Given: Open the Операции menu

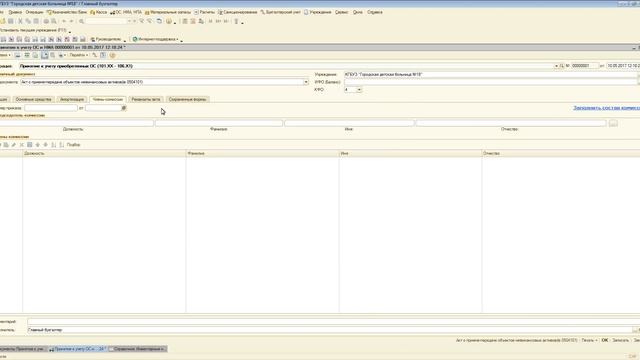Looking at the screenshot, I should [34, 12].
